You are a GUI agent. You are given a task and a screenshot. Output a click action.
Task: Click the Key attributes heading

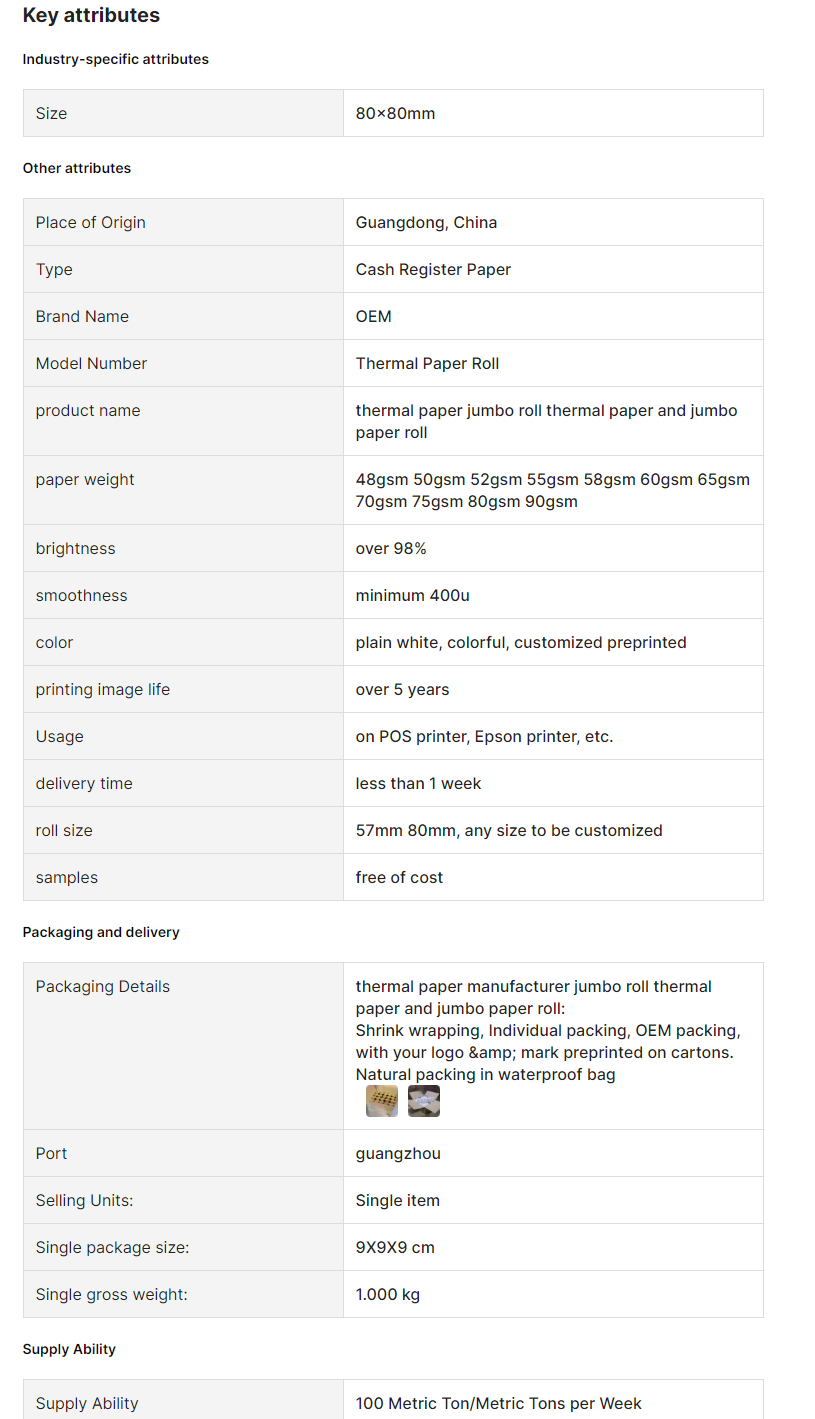click(91, 15)
